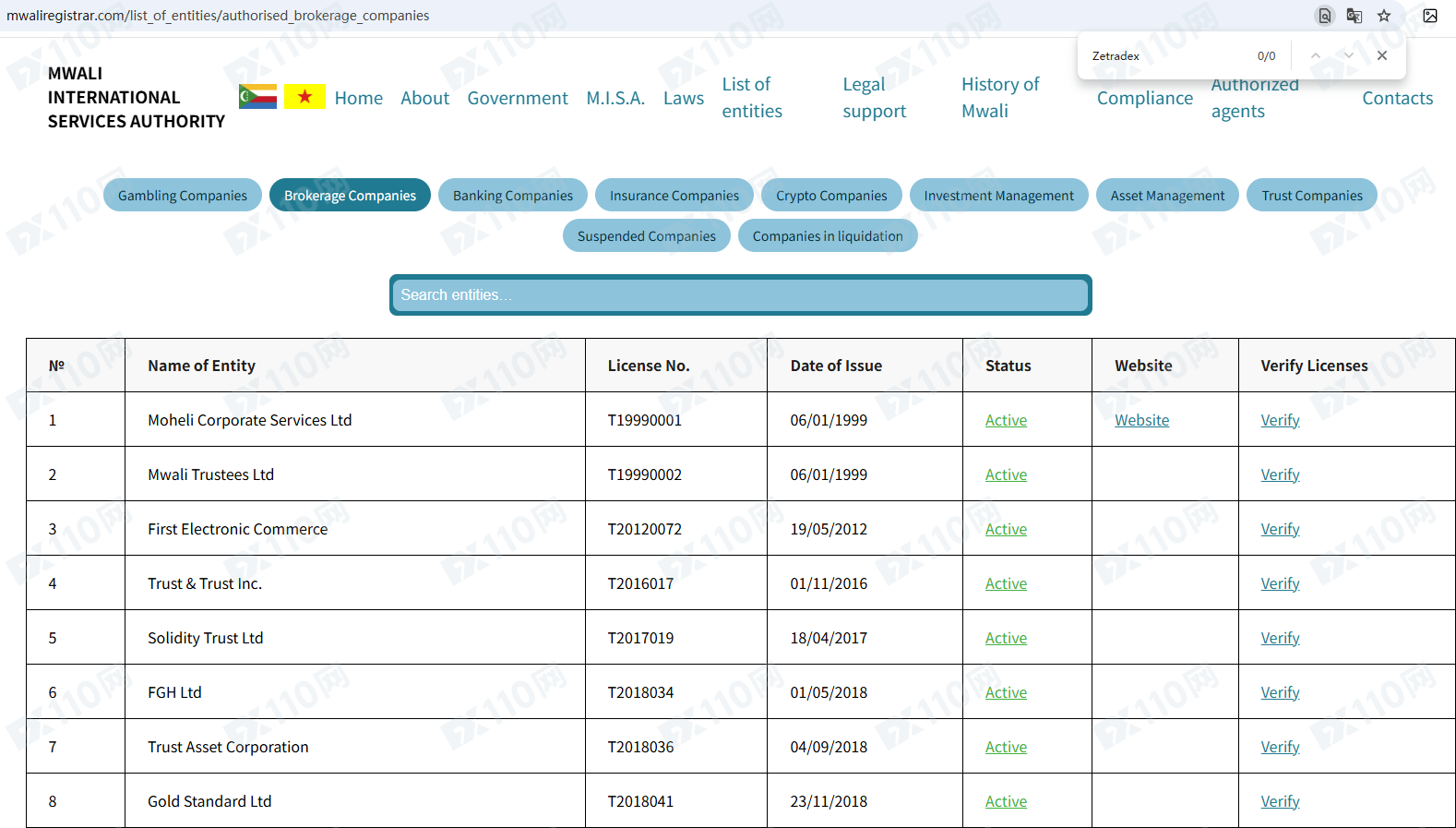The height and width of the screenshot is (828, 1456).
Task: Verify license for Gold Standard Ltd
Action: pyautogui.click(x=1280, y=801)
